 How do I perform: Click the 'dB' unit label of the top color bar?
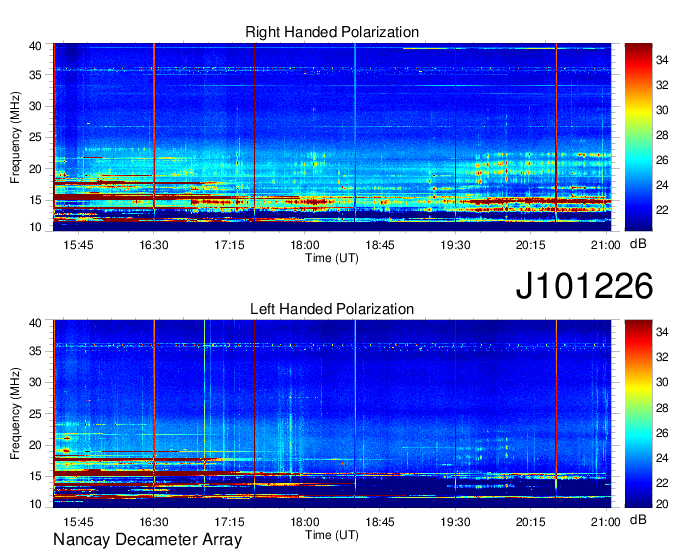[x=638, y=244]
